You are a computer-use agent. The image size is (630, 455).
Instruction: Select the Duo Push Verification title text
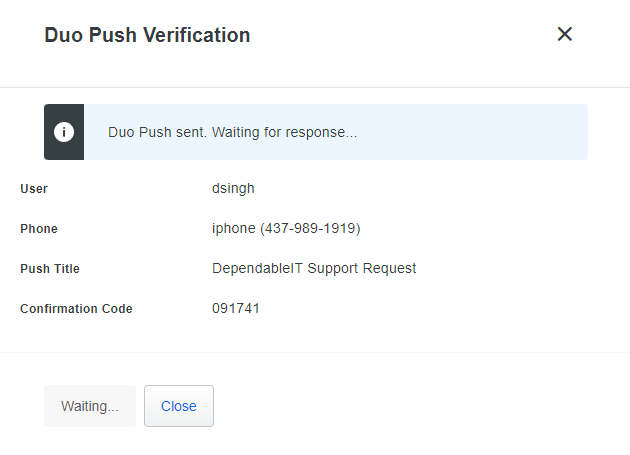147,35
